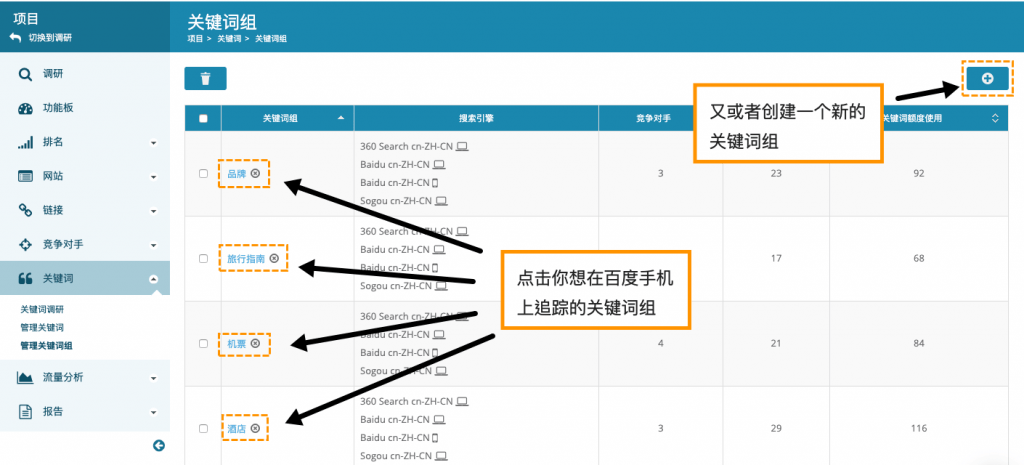Select 管理关键词 submenu item
The width and height of the screenshot is (1024, 465).
click(x=42, y=327)
